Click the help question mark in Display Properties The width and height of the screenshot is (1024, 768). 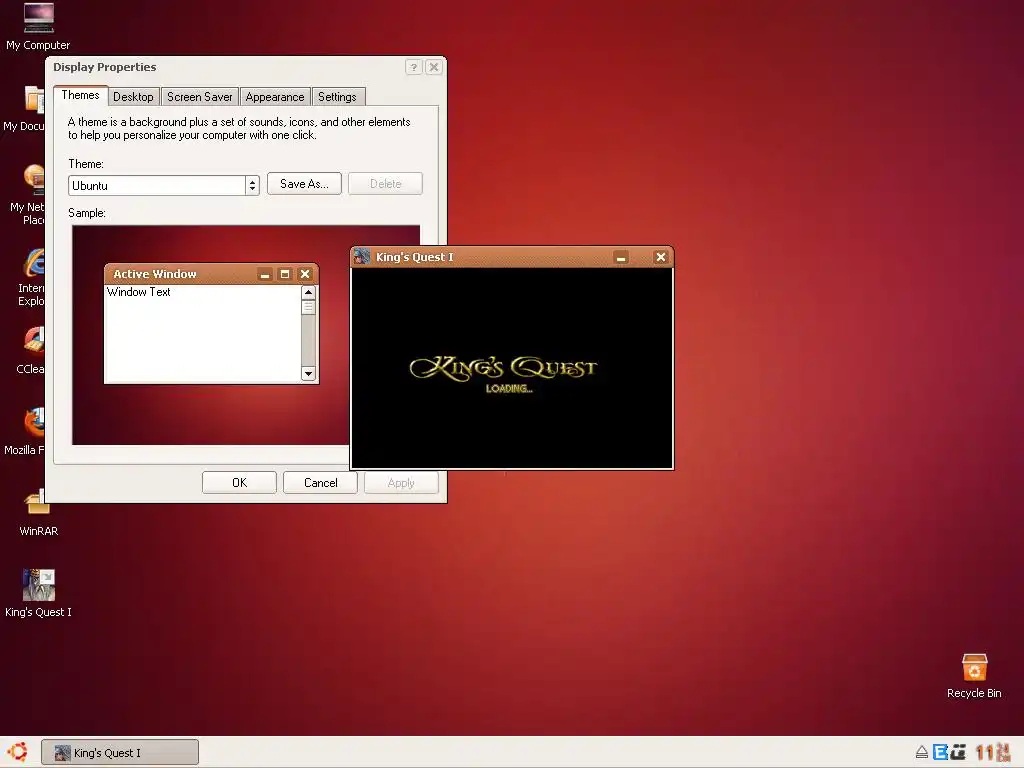point(413,67)
